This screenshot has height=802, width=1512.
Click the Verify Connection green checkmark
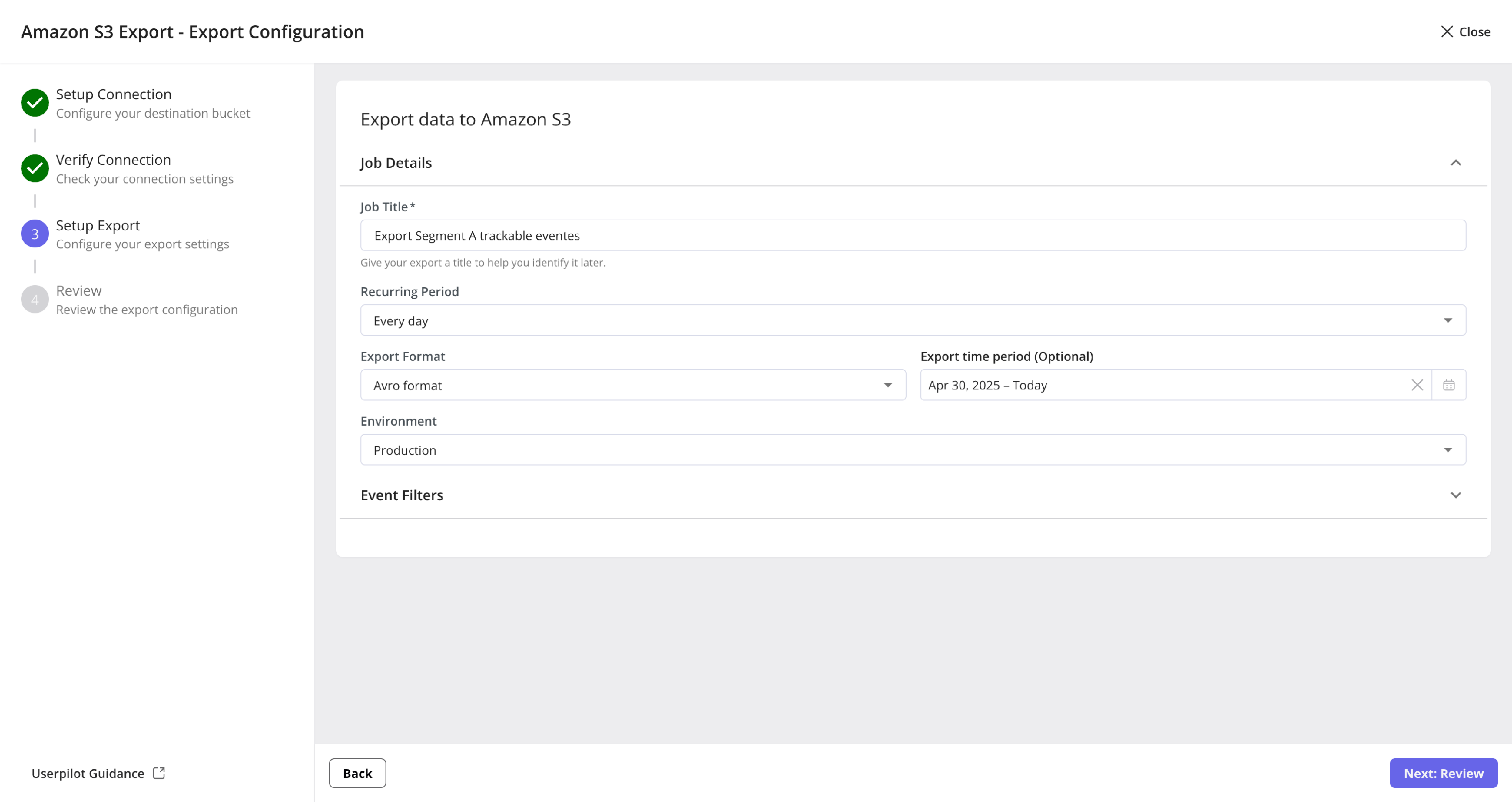tap(35, 168)
